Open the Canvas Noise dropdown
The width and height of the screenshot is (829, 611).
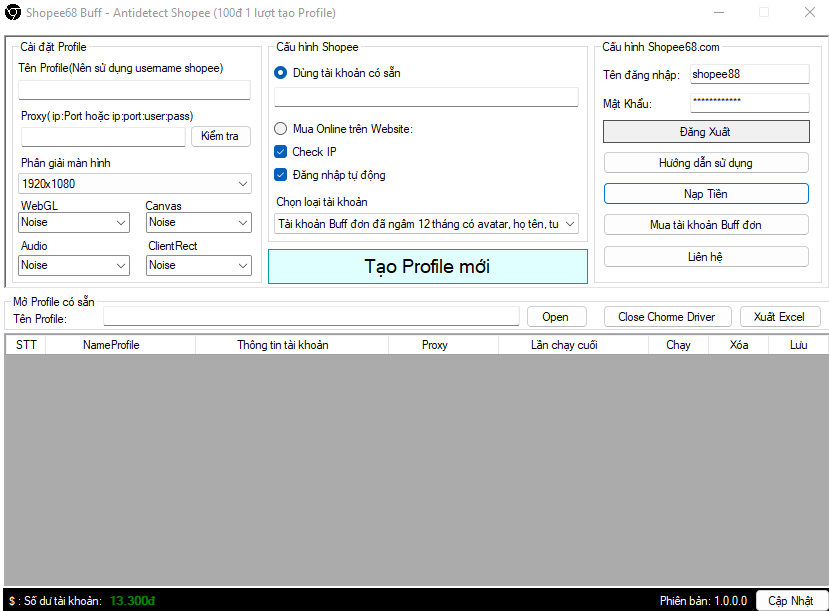[x=199, y=223]
